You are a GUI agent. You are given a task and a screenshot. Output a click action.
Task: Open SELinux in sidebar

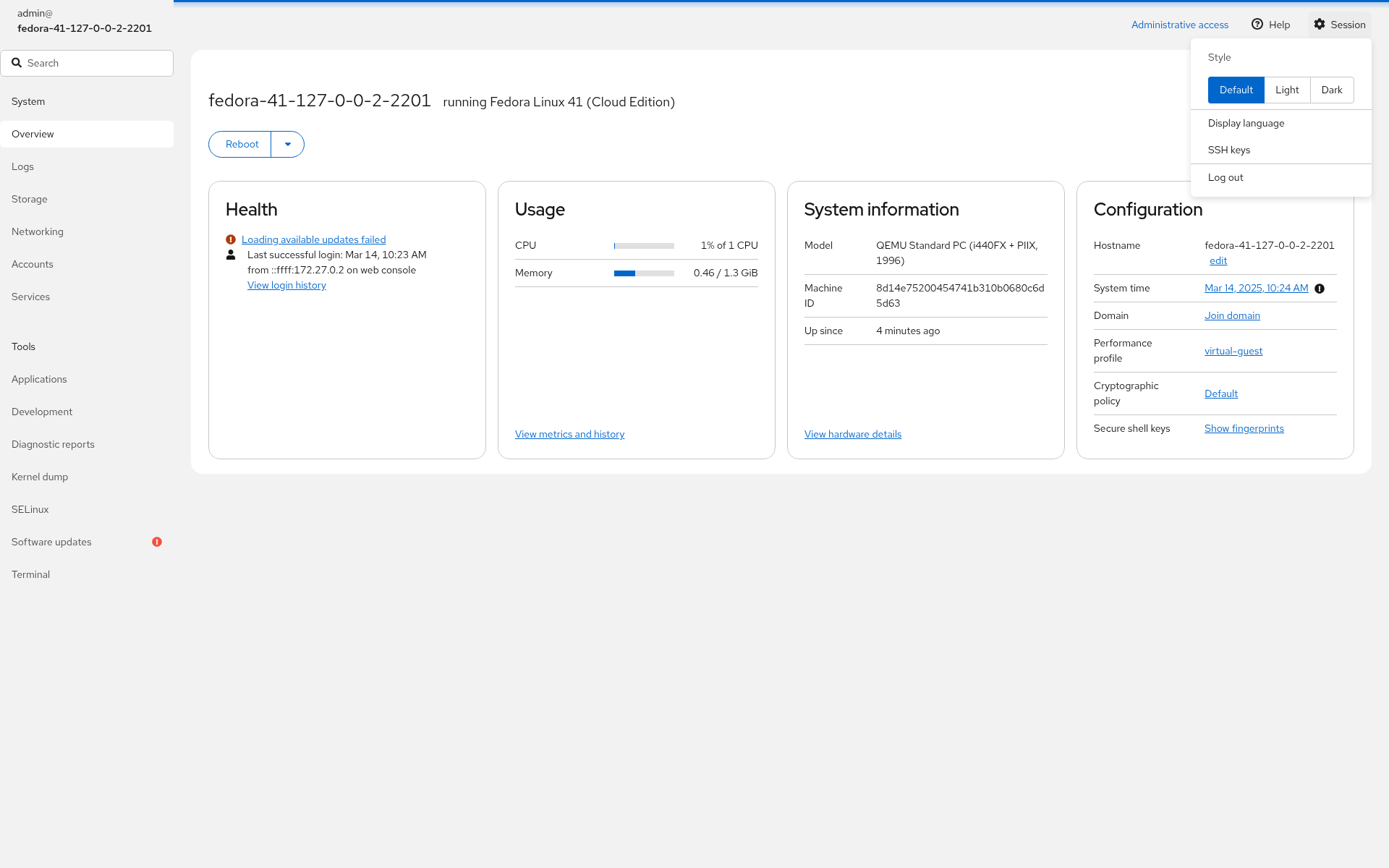click(87, 509)
